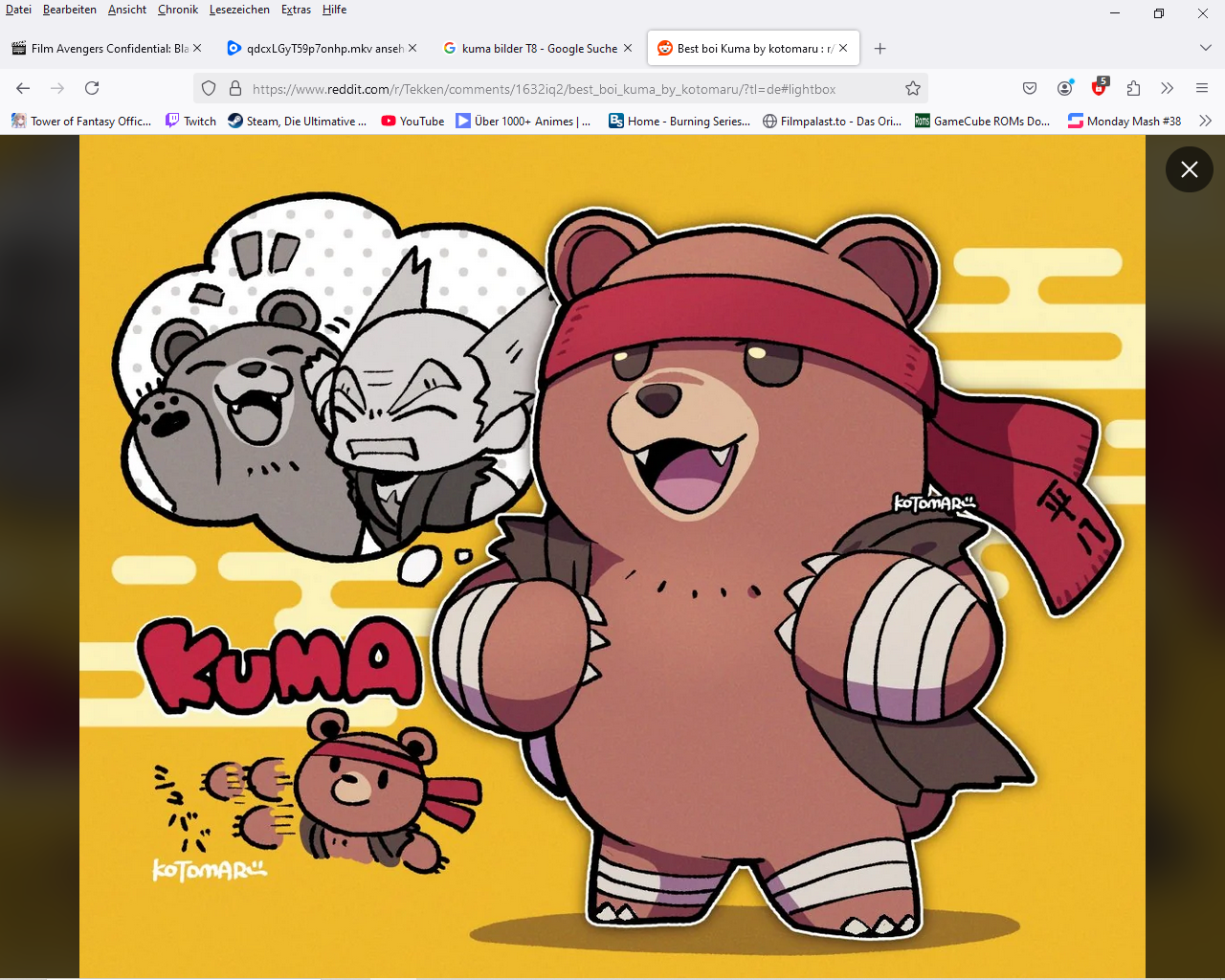The height and width of the screenshot is (980, 1225).
Task: Open the Firefox account menu
Action: [x=1064, y=88]
